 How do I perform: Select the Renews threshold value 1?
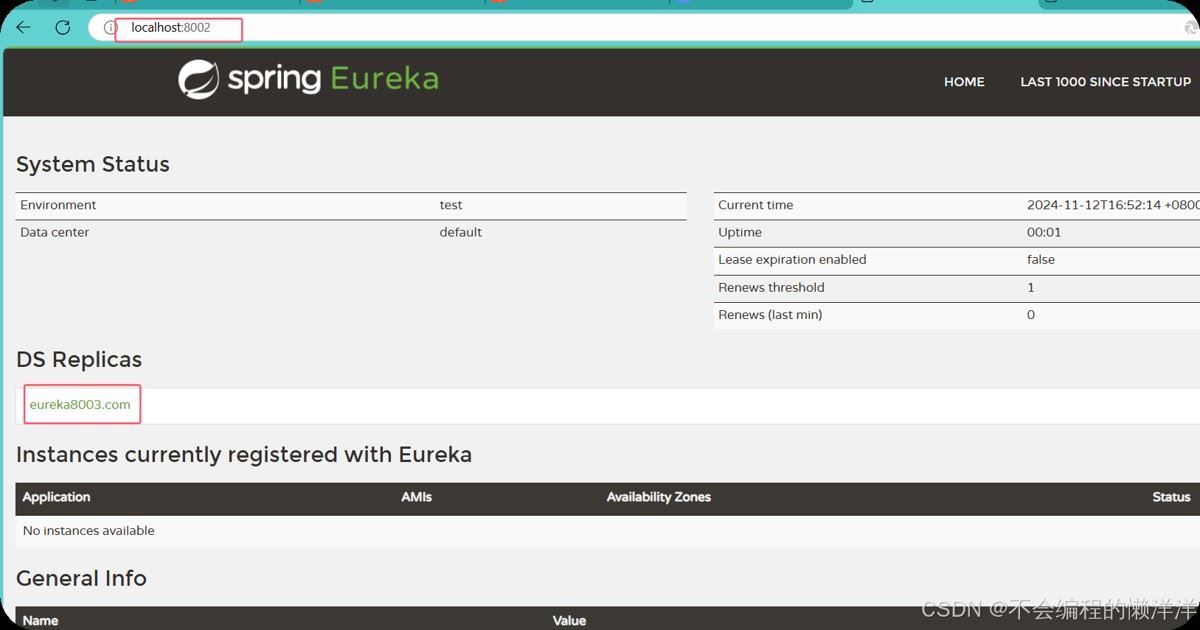[x=1031, y=287]
